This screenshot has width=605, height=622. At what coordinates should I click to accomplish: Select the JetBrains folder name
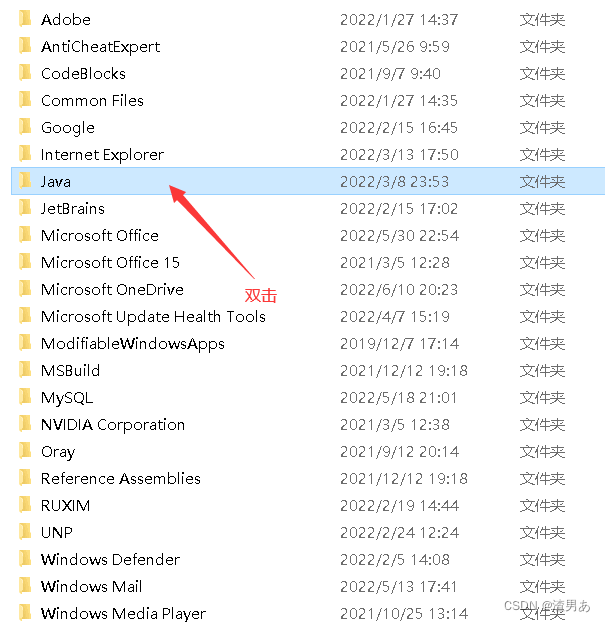(x=73, y=208)
